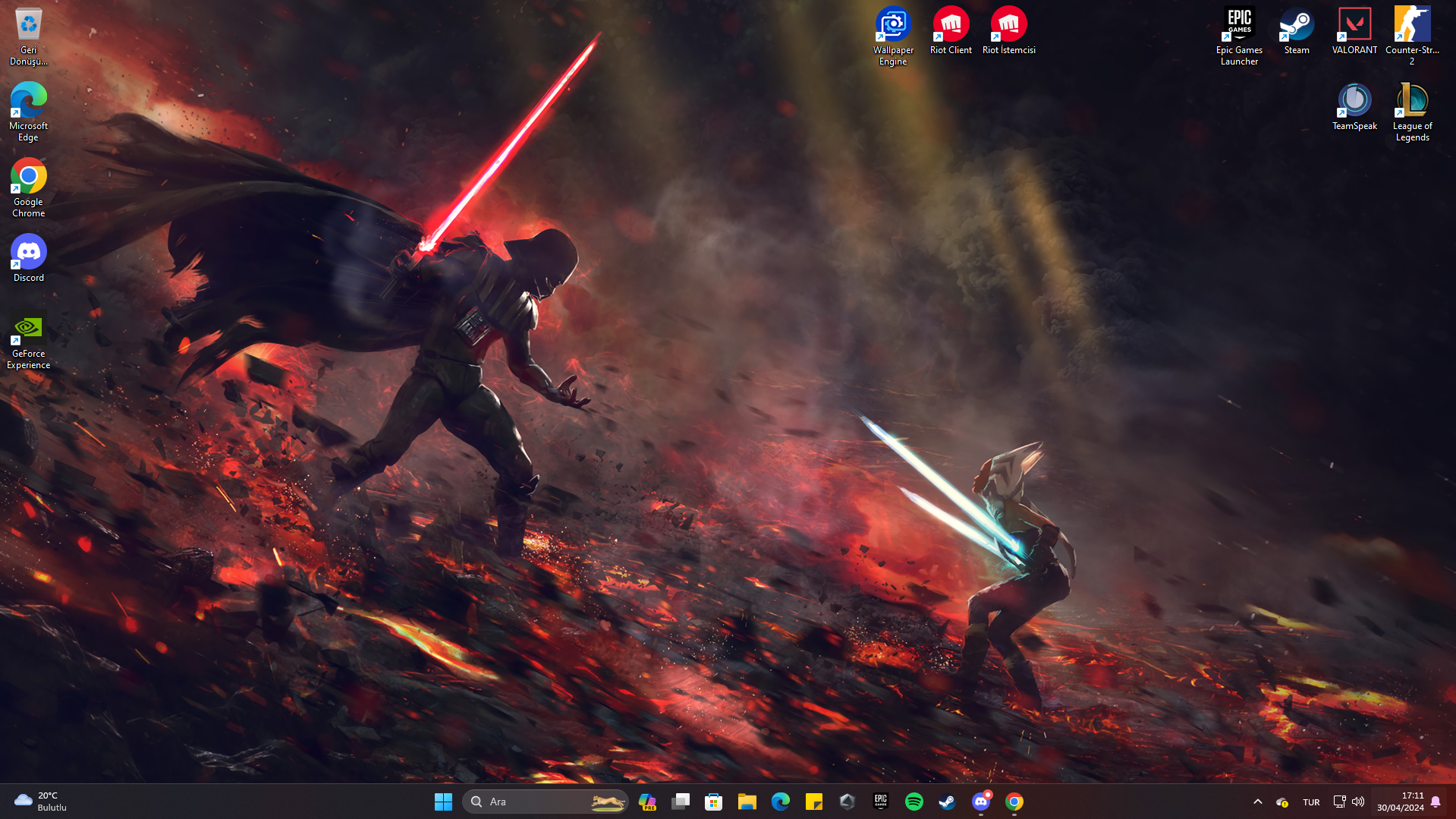Switch to Google Chrome on the taskbar

(x=1014, y=802)
